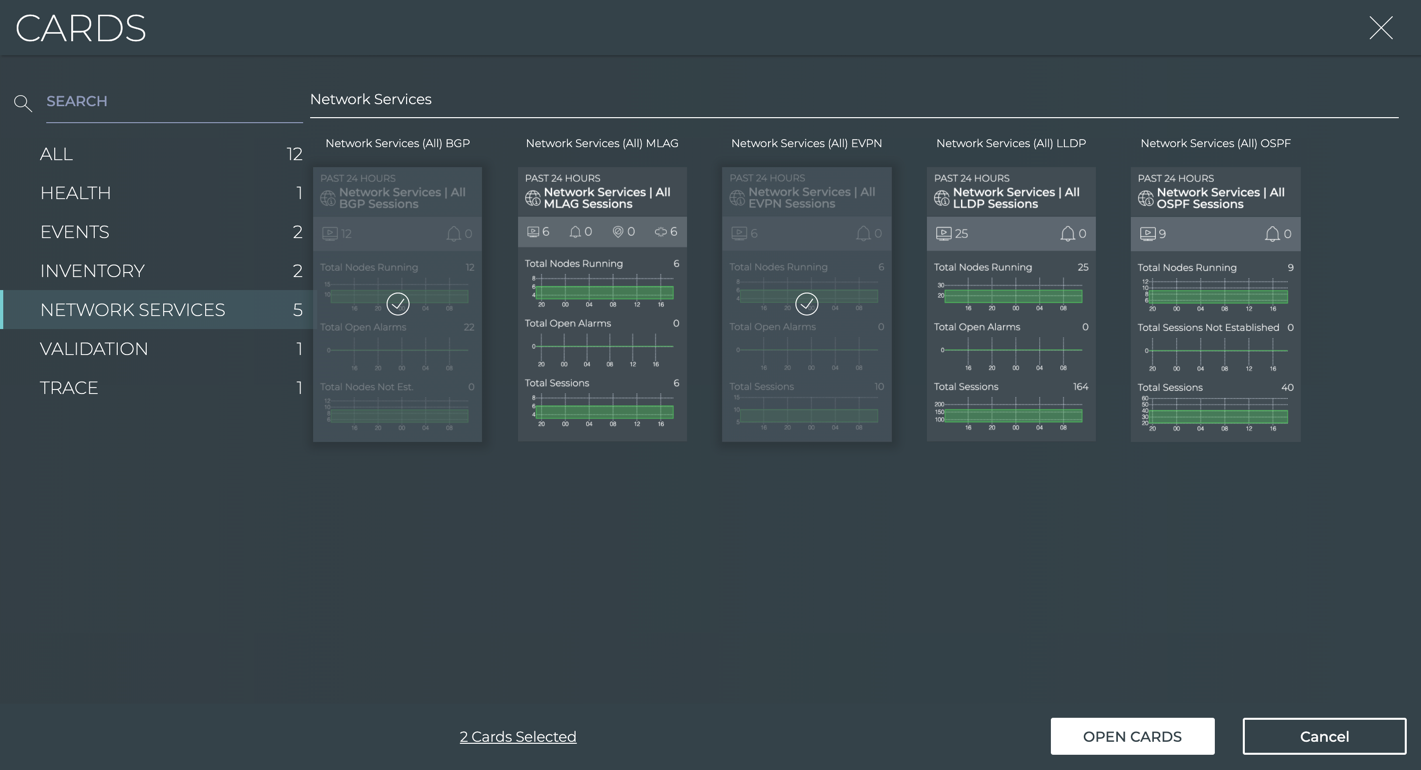
Task: Close the Cards dialog with X
Action: 1381,28
